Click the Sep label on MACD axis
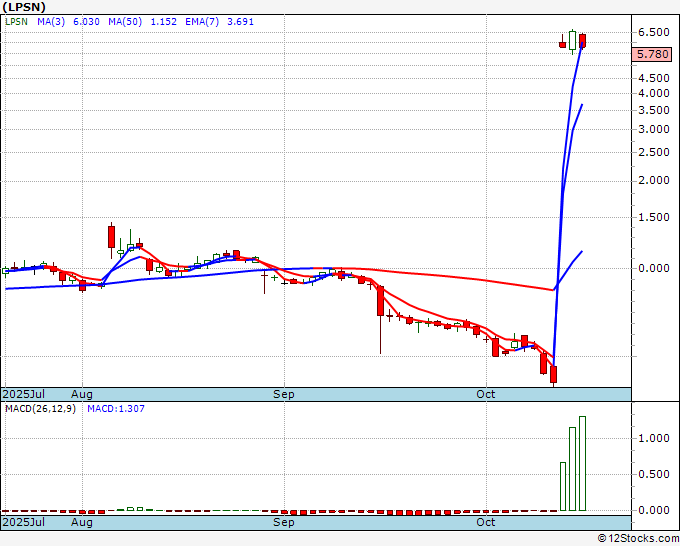The height and width of the screenshot is (546, 680). point(284,522)
